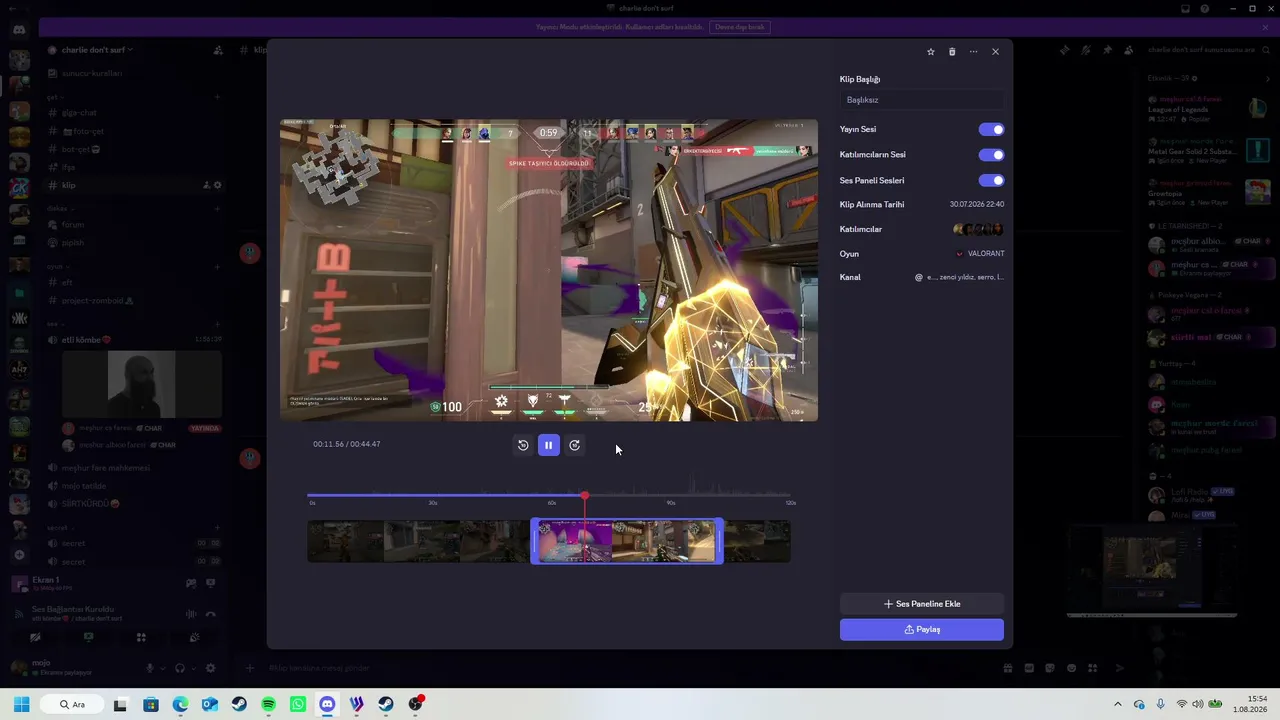Viewport: 1280px width, 720px height.
Task: Turn on the camera in the voice panel
Action: click(x=35, y=637)
